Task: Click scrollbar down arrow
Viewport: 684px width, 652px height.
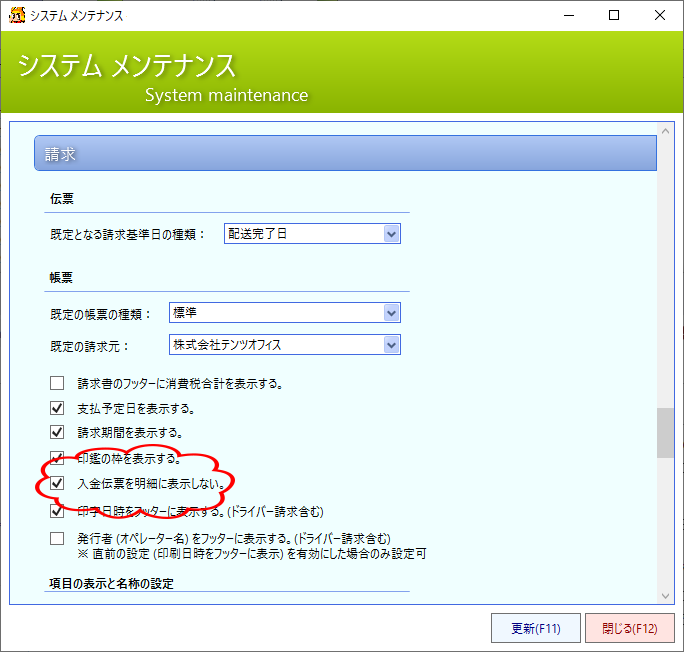Action: [665, 594]
